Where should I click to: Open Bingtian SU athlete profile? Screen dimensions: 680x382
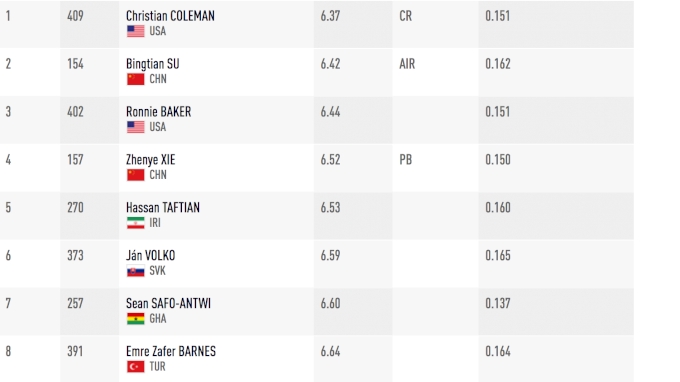pos(152,64)
